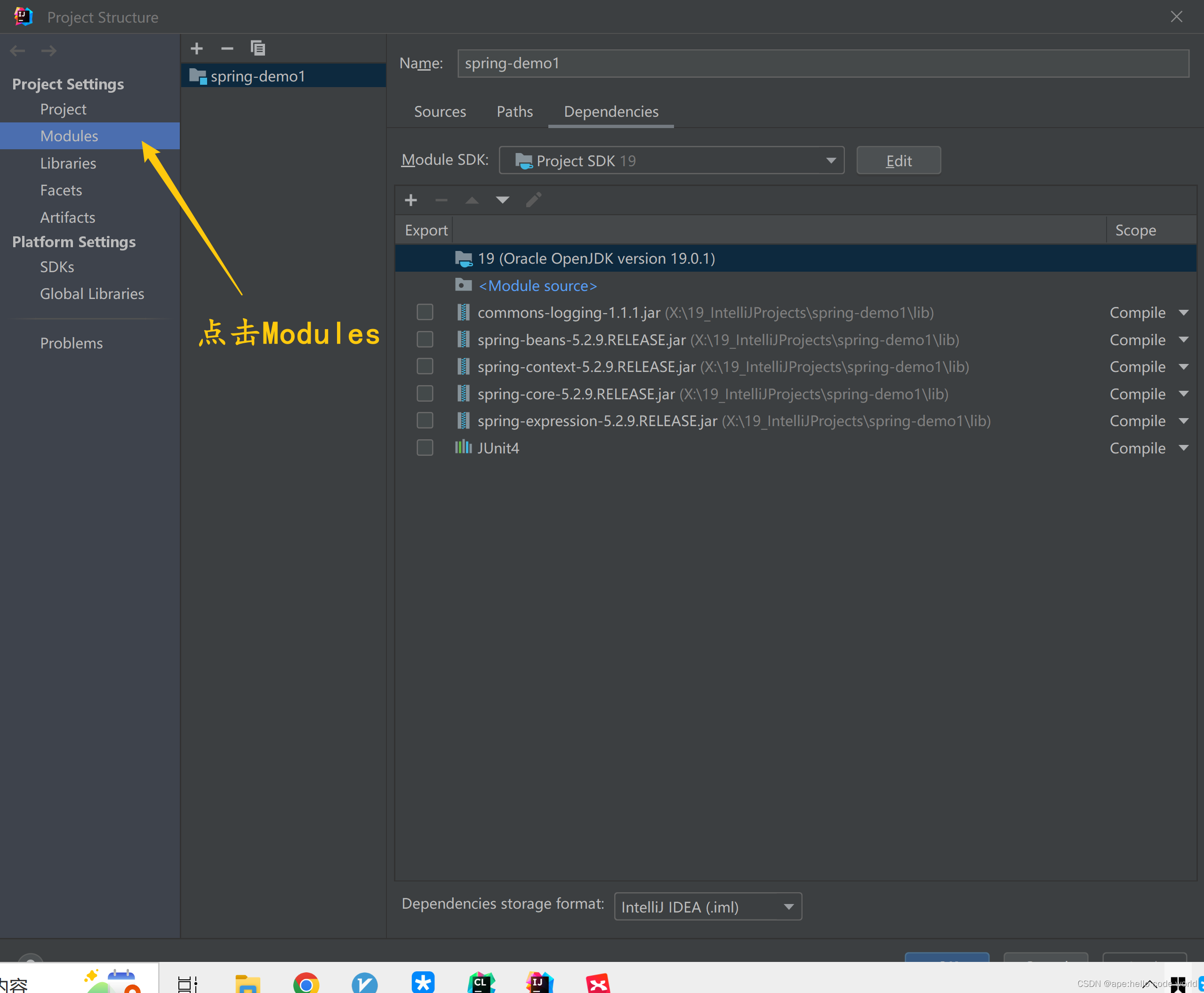Open Global Libraries settings
Viewport: 1204px width, 993px height.
click(92, 293)
